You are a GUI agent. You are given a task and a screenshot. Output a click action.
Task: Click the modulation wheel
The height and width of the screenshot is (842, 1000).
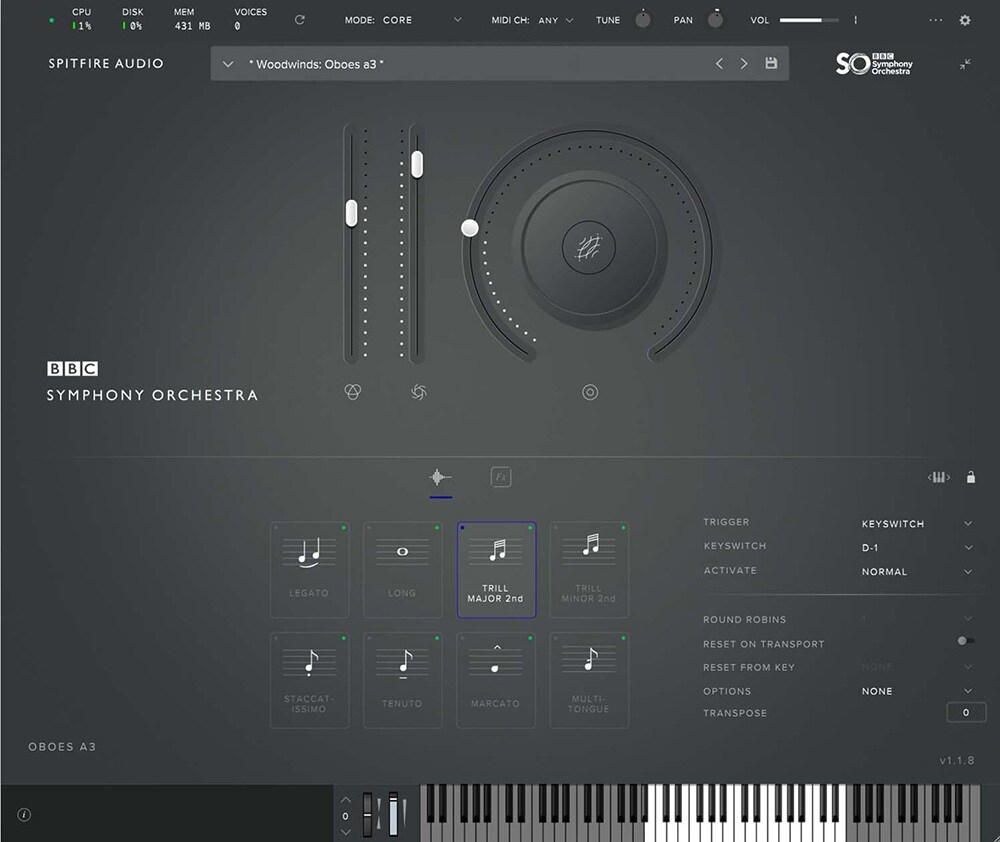[393, 815]
